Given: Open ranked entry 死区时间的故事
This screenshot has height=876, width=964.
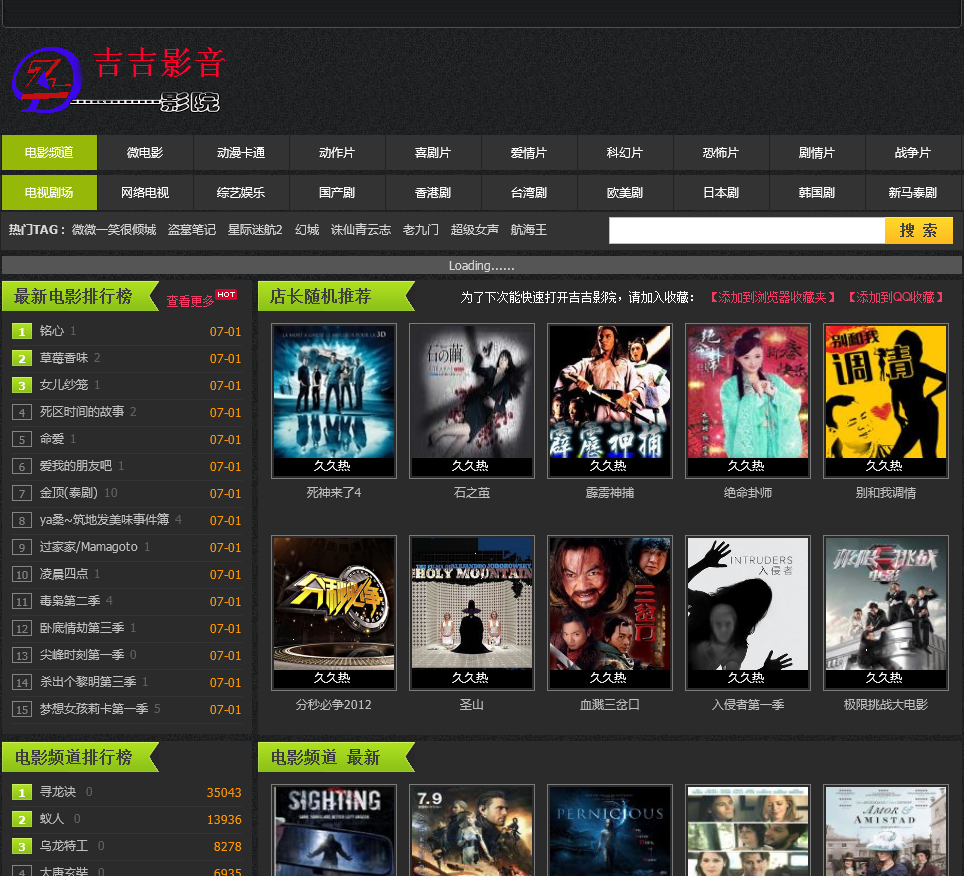Looking at the screenshot, I should [82, 412].
